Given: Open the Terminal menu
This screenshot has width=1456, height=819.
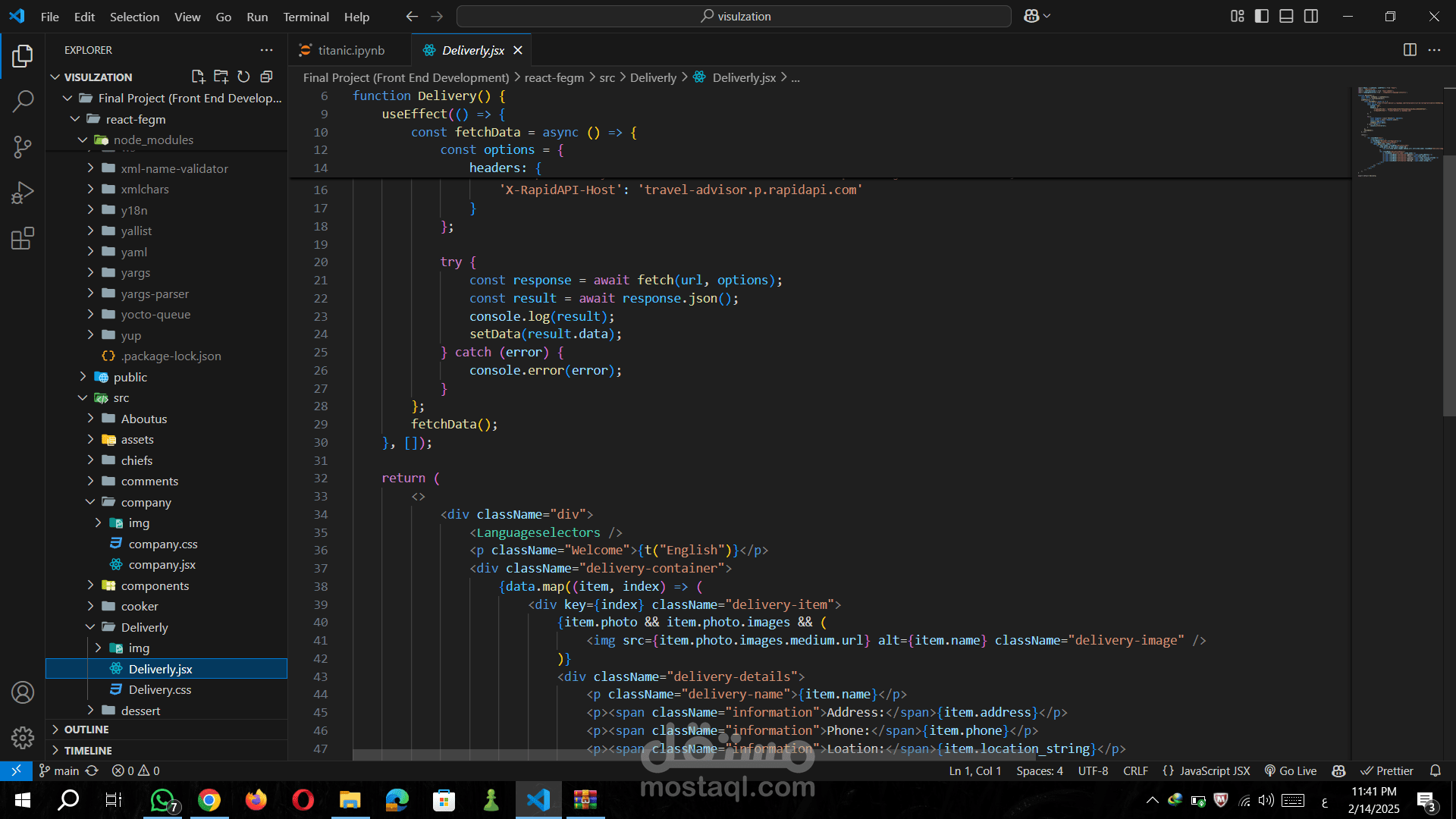Looking at the screenshot, I should tap(306, 17).
